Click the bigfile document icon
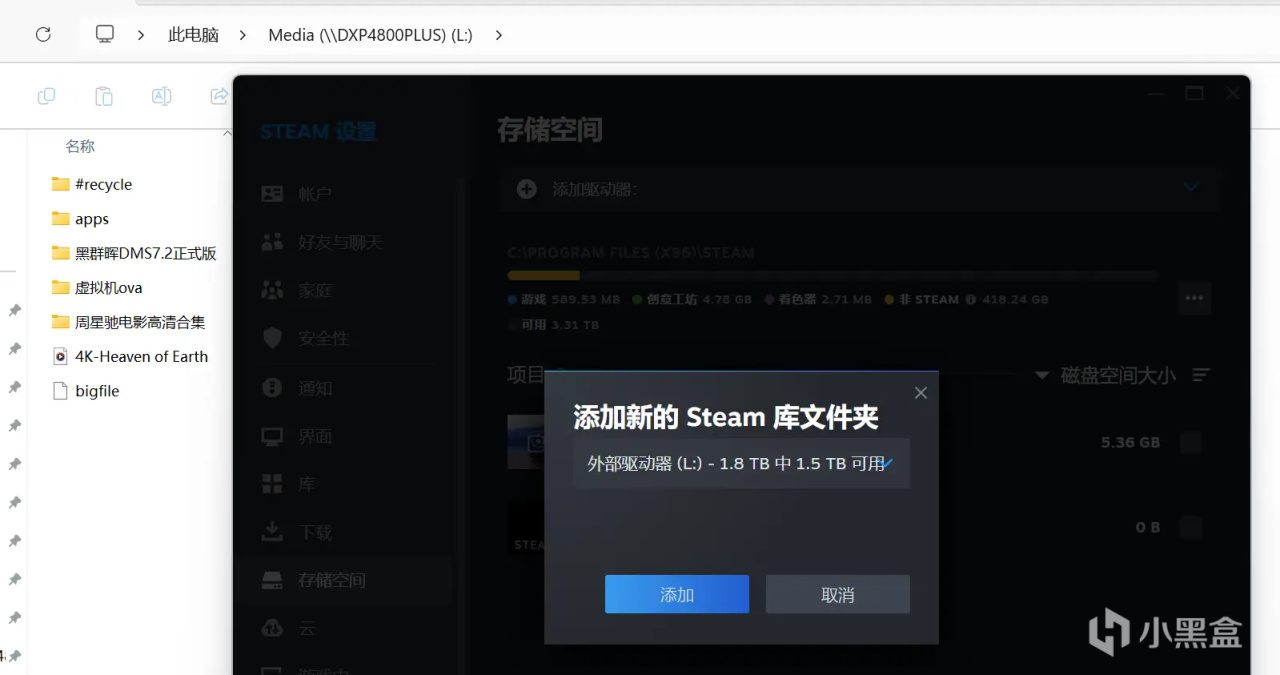This screenshot has height=675, width=1280. tap(60, 391)
